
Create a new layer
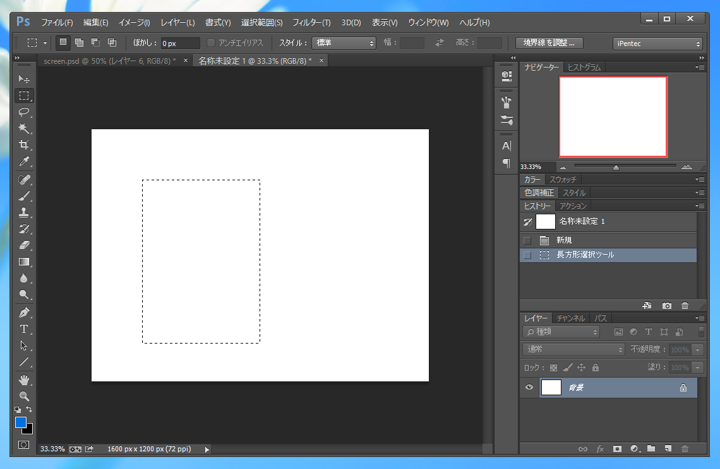(668, 449)
